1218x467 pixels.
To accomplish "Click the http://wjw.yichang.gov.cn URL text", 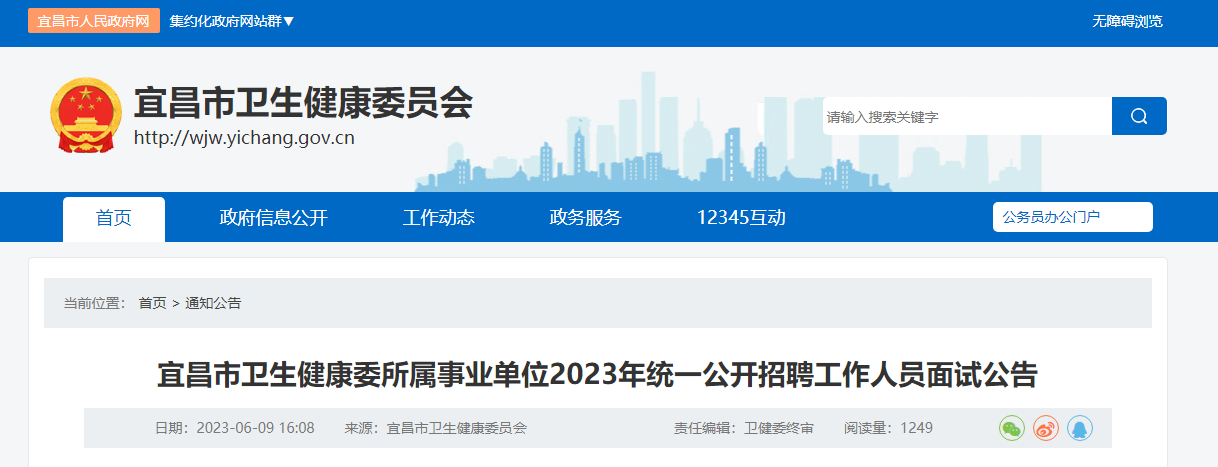I will pos(244,138).
